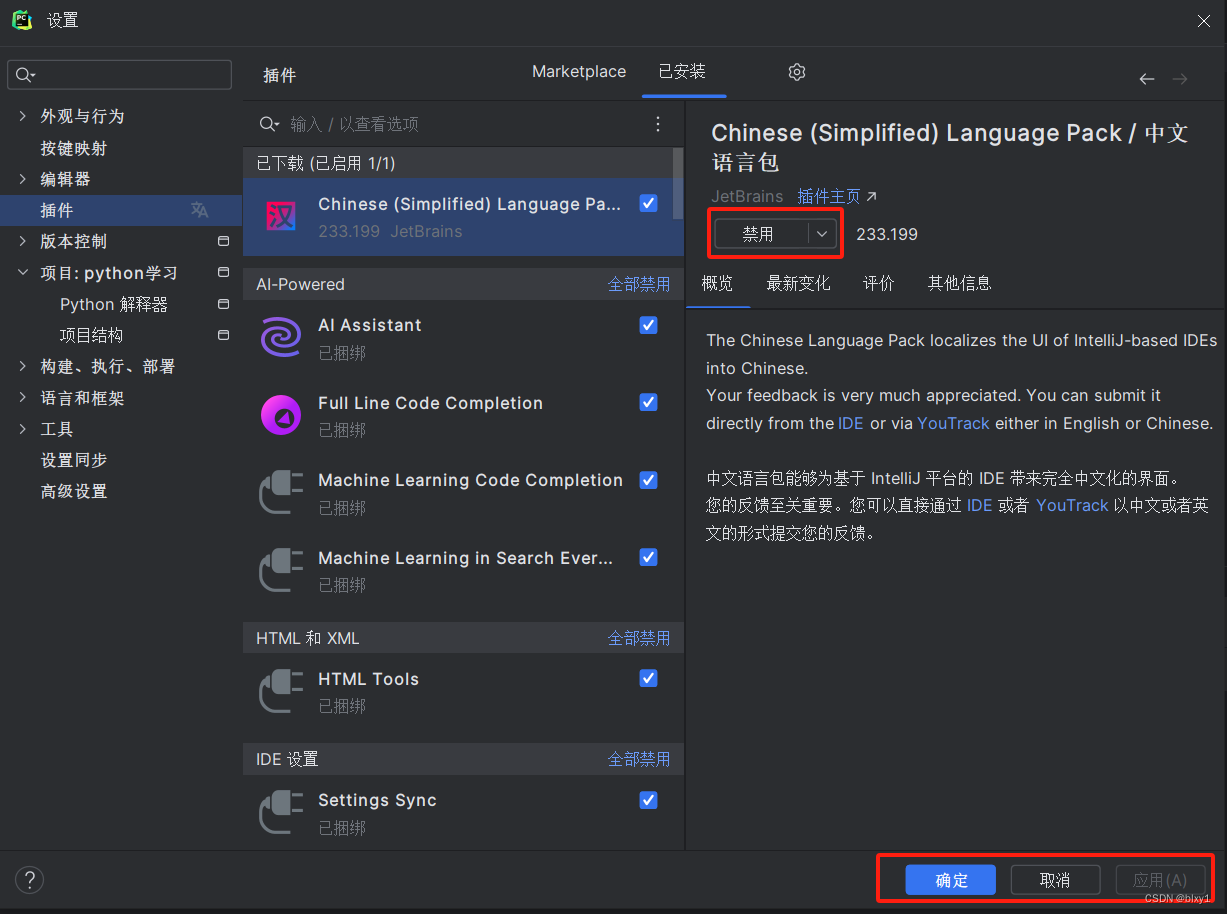Click the PyCharm logo icon
The width and height of the screenshot is (1227, 914).
click(x=21, y=20)
